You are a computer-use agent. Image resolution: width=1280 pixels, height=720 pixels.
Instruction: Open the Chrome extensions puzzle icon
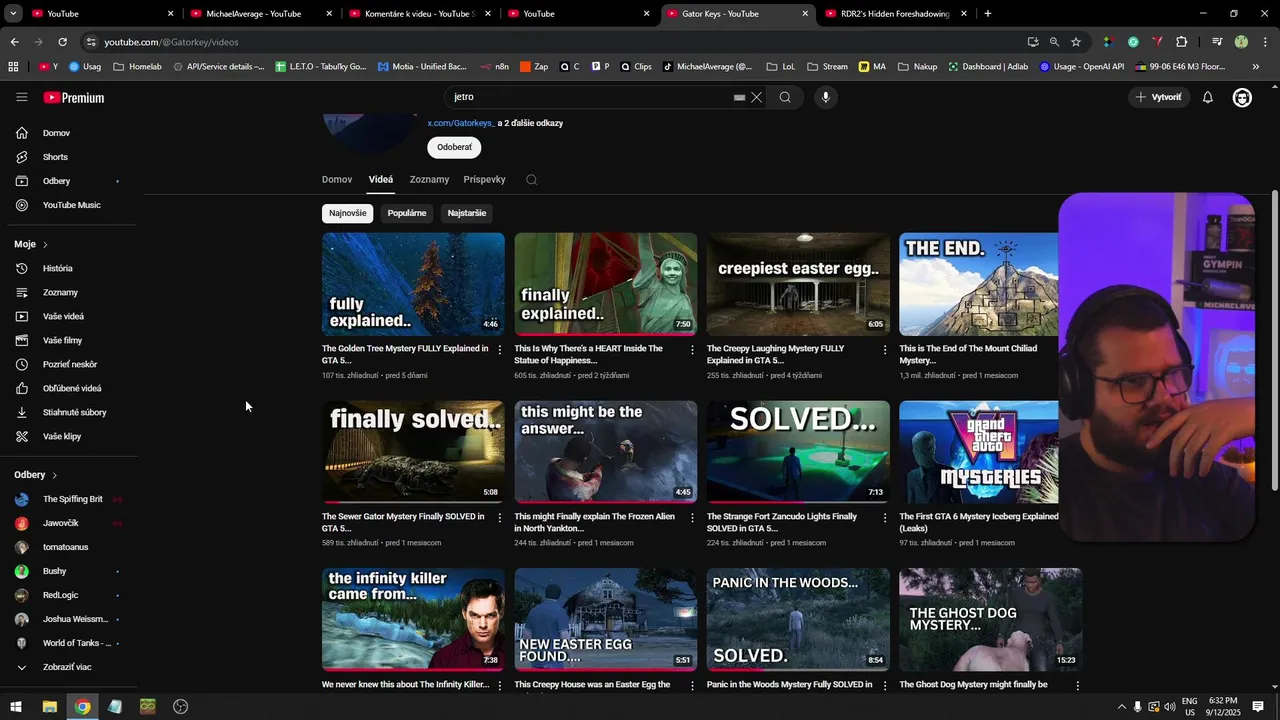(x=1181, y=42)
